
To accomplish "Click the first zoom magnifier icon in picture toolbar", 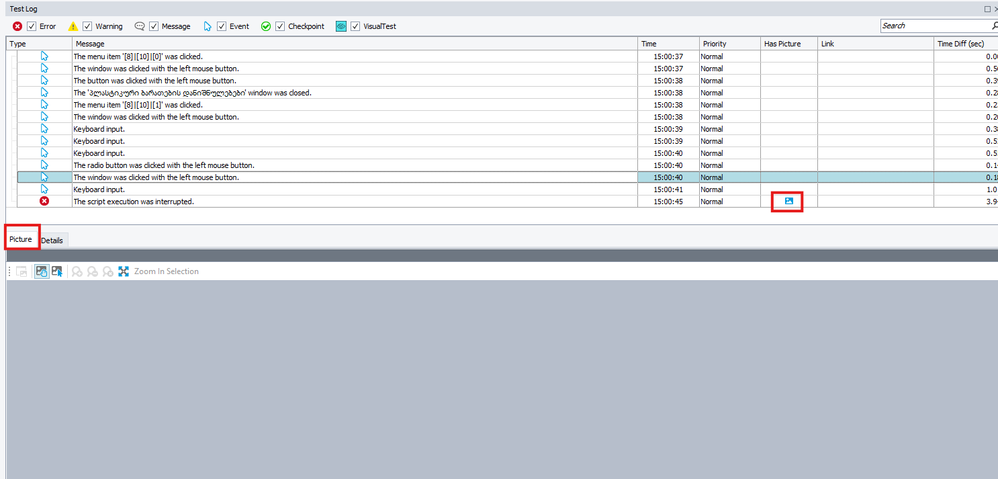I will pyautogui.click(x=77, y=272).
